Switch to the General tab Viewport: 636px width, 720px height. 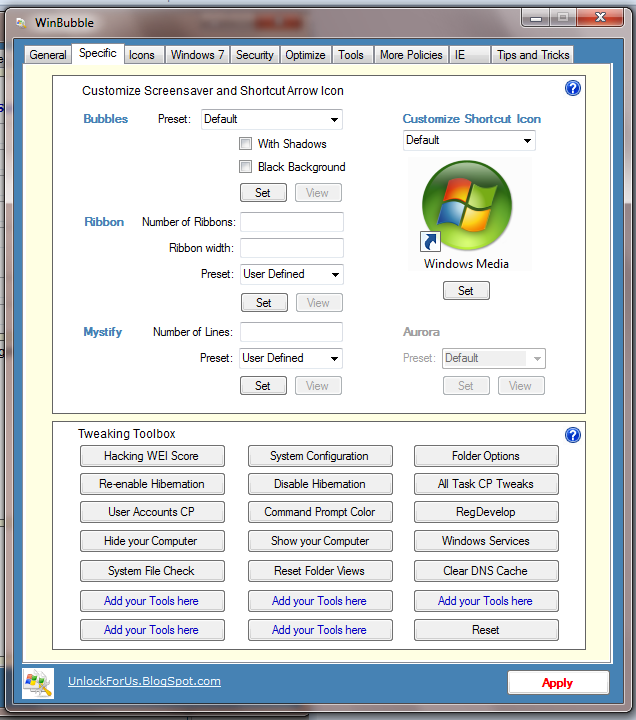tap(48, 55)
